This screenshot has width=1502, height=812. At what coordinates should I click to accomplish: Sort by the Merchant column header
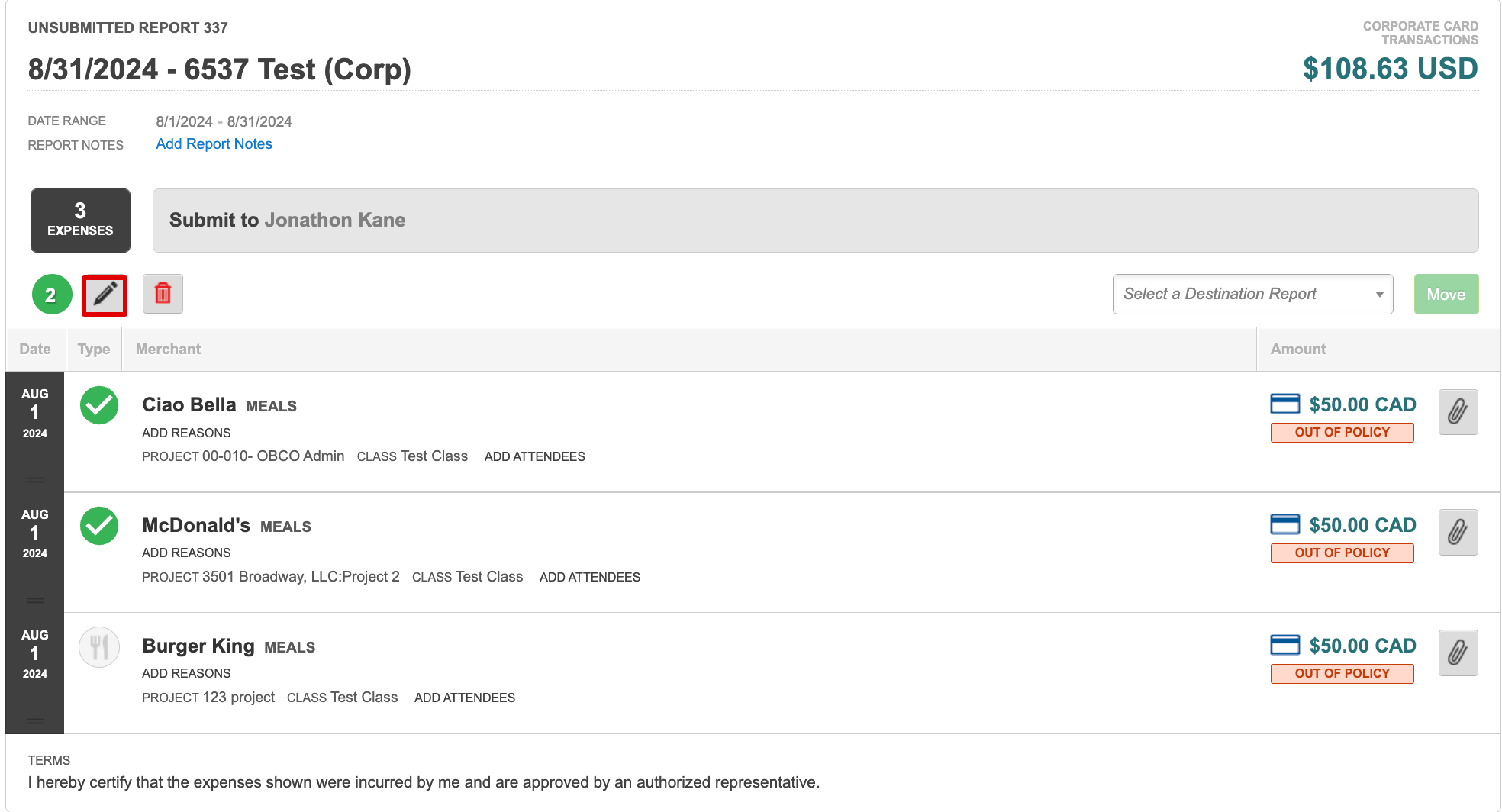[168, 349]
